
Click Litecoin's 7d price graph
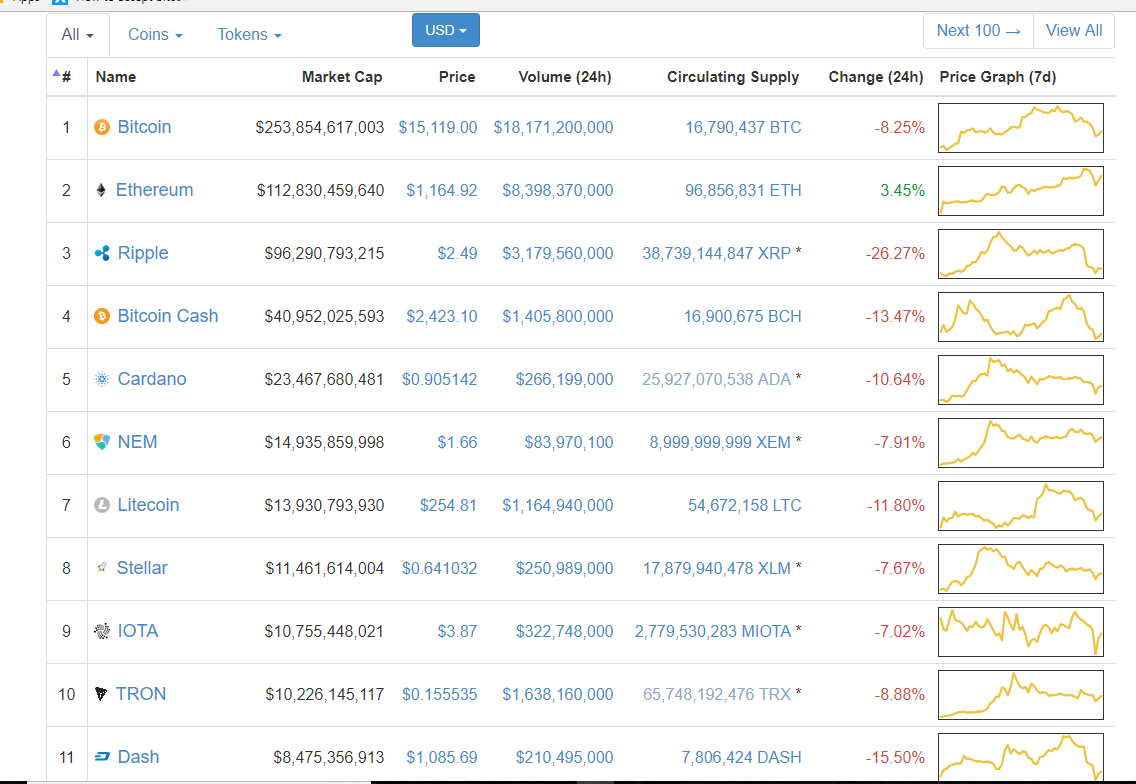tap(1021, 506)
